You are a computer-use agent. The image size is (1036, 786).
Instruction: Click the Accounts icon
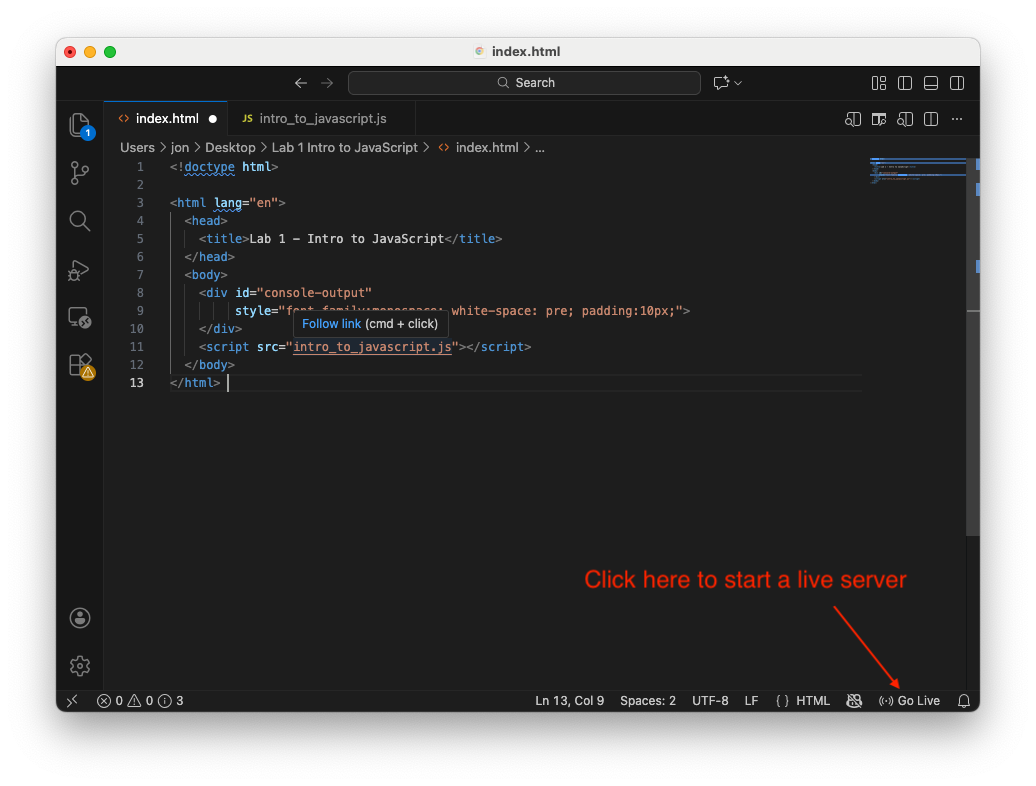(x=80, y=618)
